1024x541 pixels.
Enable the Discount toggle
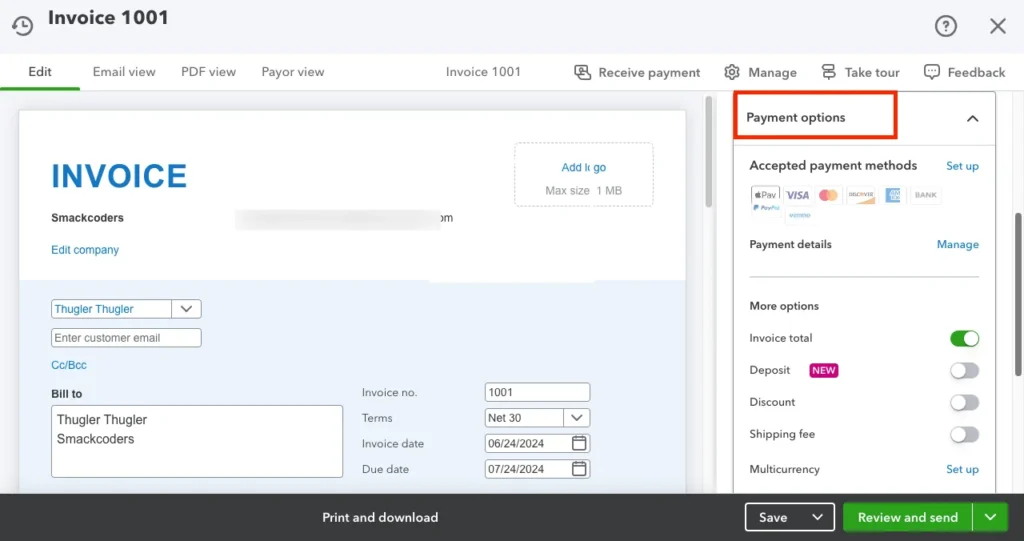pos(964,402)
